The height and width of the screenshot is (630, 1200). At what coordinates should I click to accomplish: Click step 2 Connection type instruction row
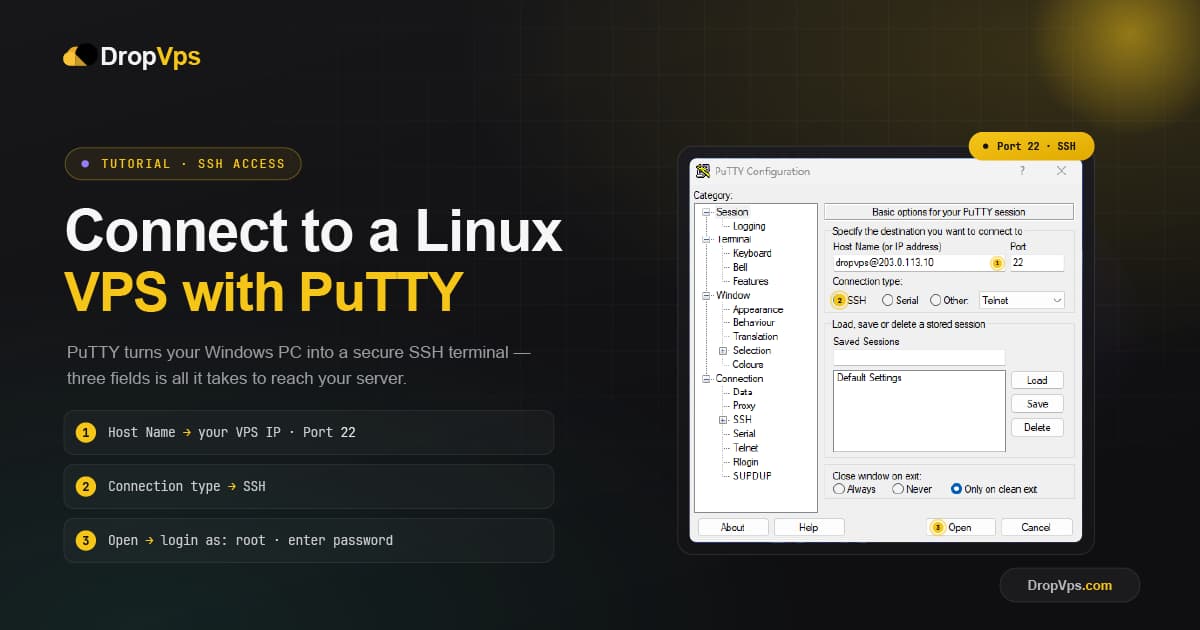[x=308, y=486]
